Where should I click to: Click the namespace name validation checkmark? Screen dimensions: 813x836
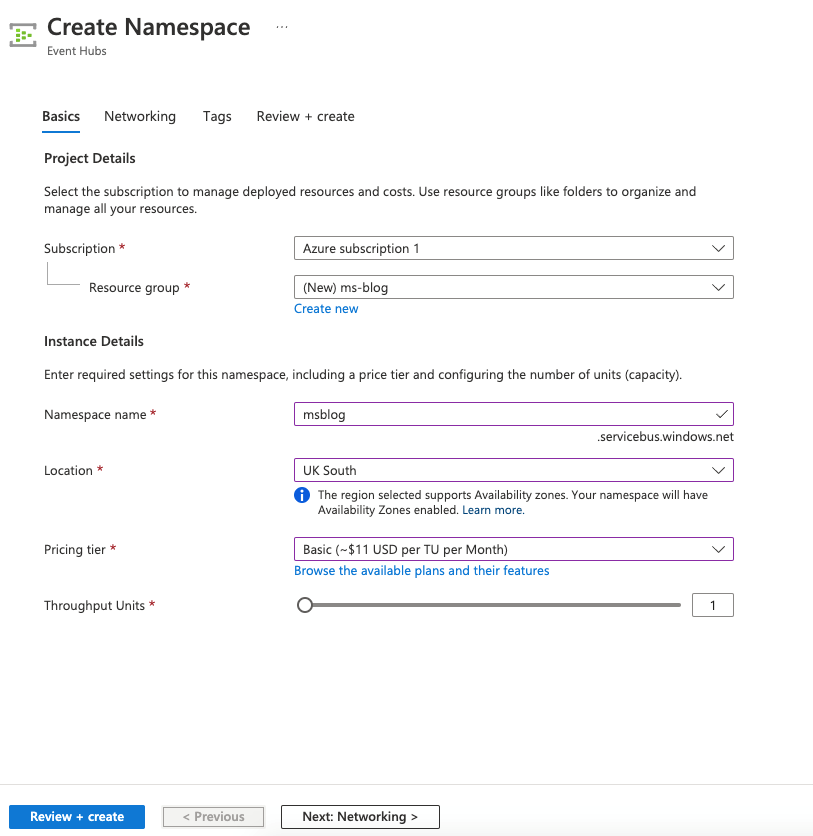[x=721, y=414]
